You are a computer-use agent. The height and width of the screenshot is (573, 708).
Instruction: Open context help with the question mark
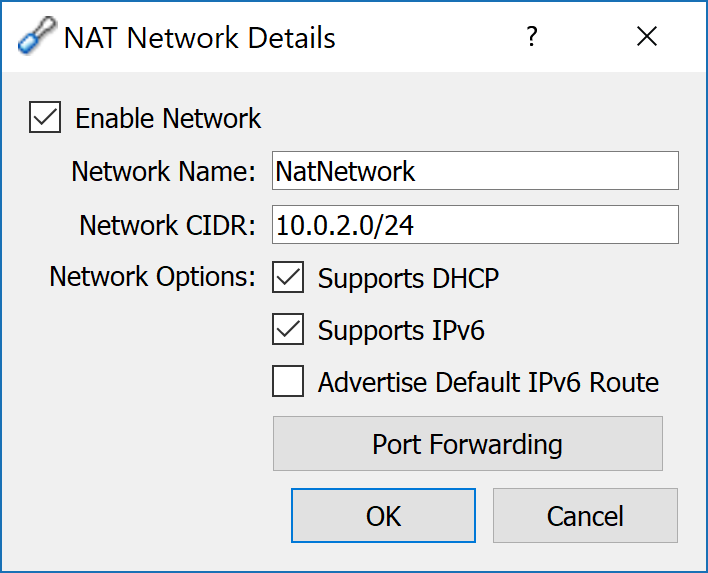click(532, 36)
